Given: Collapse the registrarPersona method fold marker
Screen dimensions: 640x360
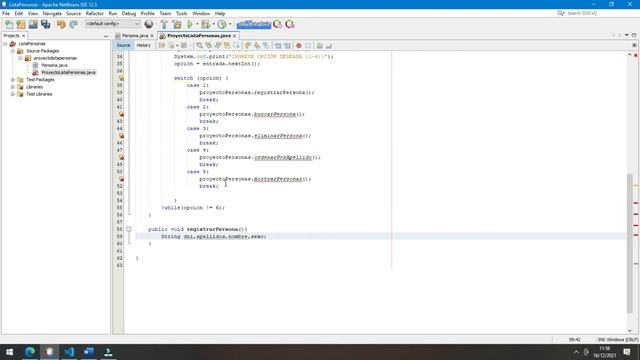Looking at the screenshot, I should click(x=129, y=229).
